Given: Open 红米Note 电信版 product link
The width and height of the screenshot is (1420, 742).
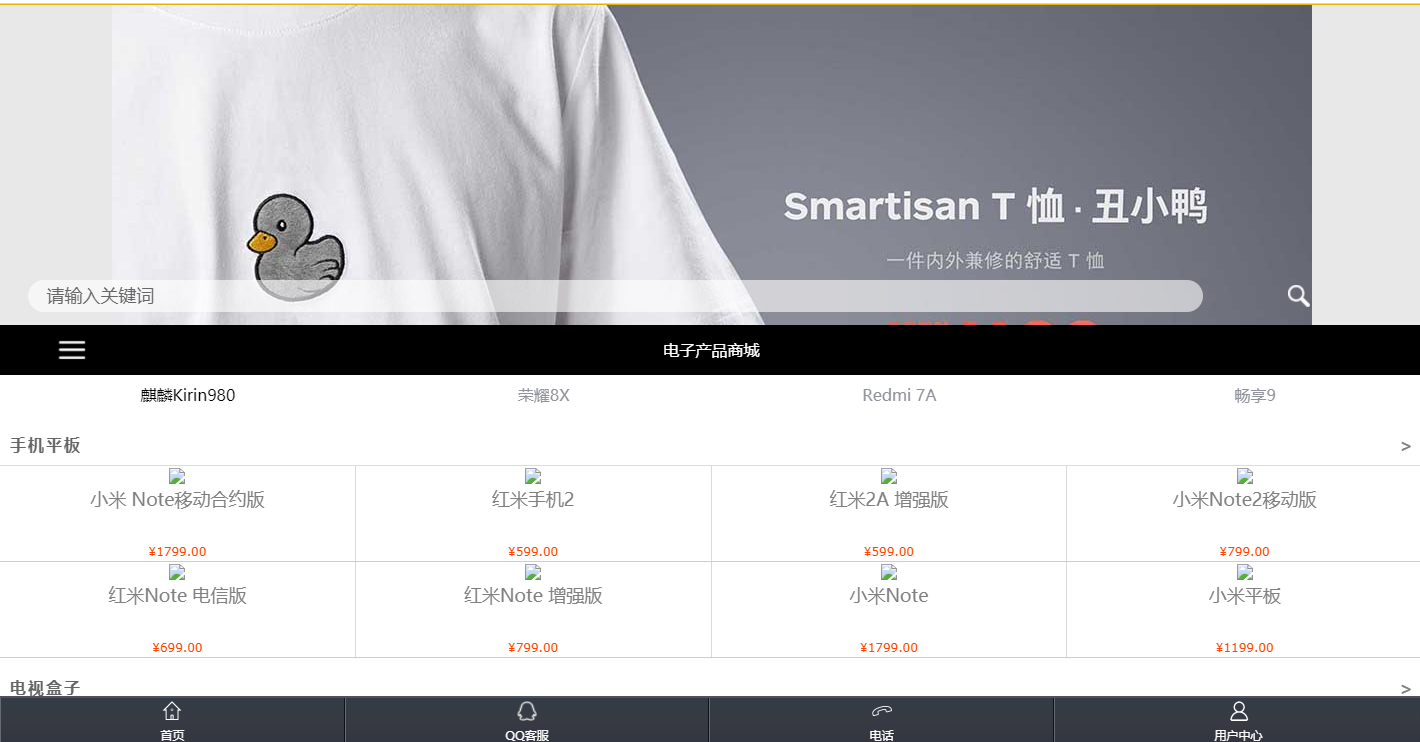Looking at the screenshot, I should [x=178, y=595].
